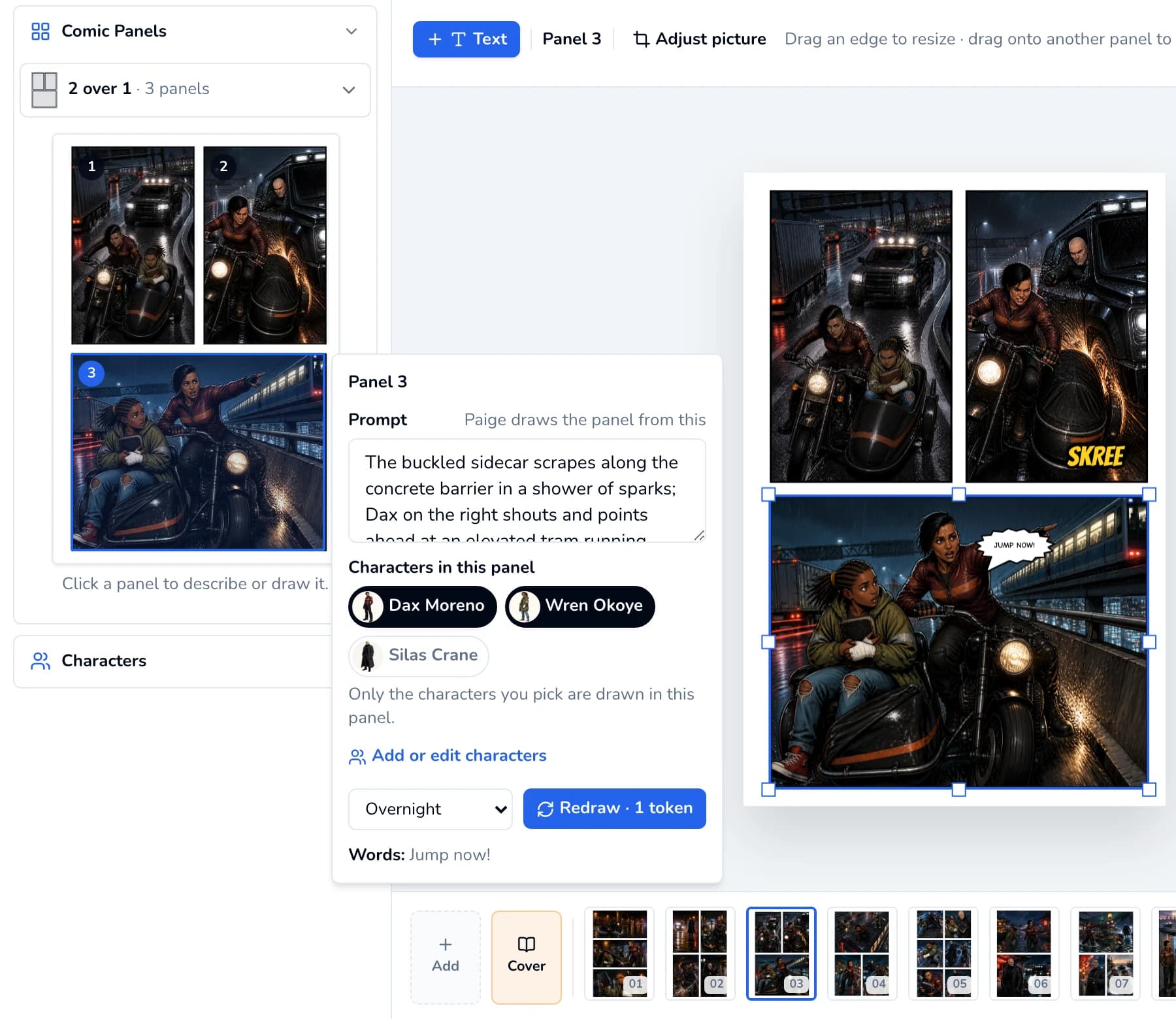
Task: Click the Characters people icon
Action: coord(41,661)
